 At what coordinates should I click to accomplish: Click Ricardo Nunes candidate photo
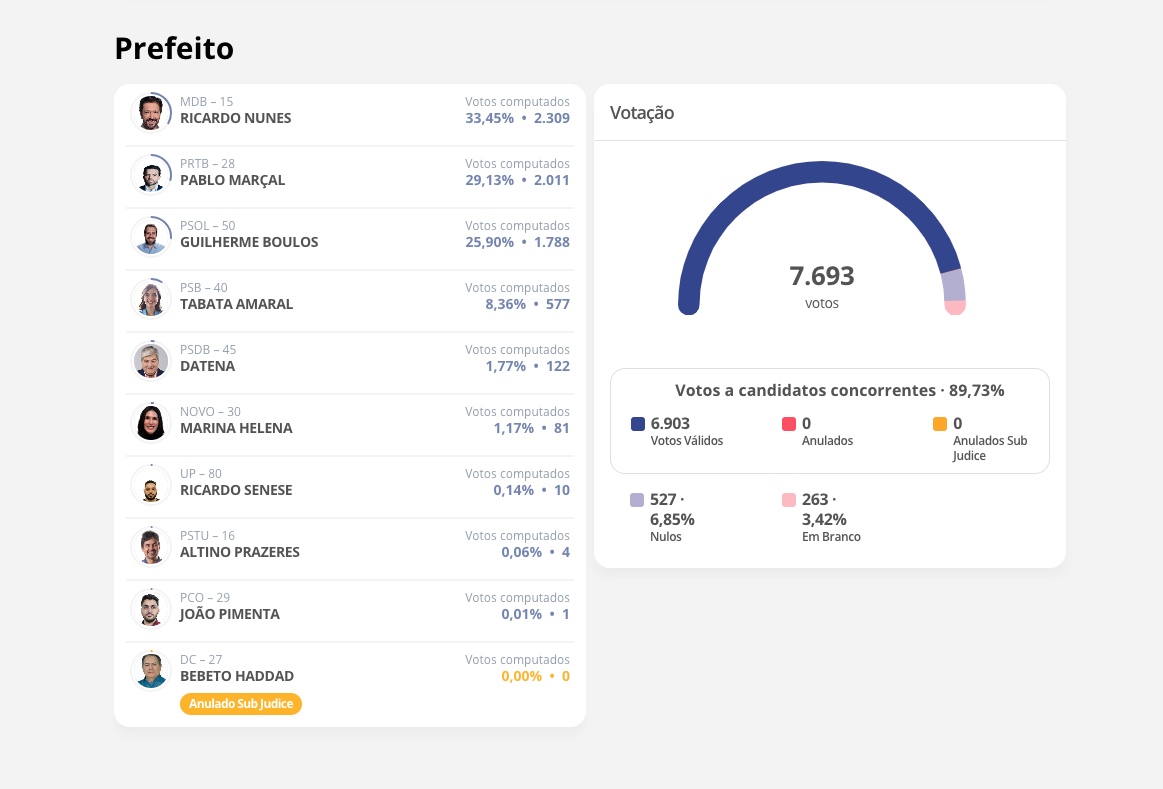click(151, 112)
